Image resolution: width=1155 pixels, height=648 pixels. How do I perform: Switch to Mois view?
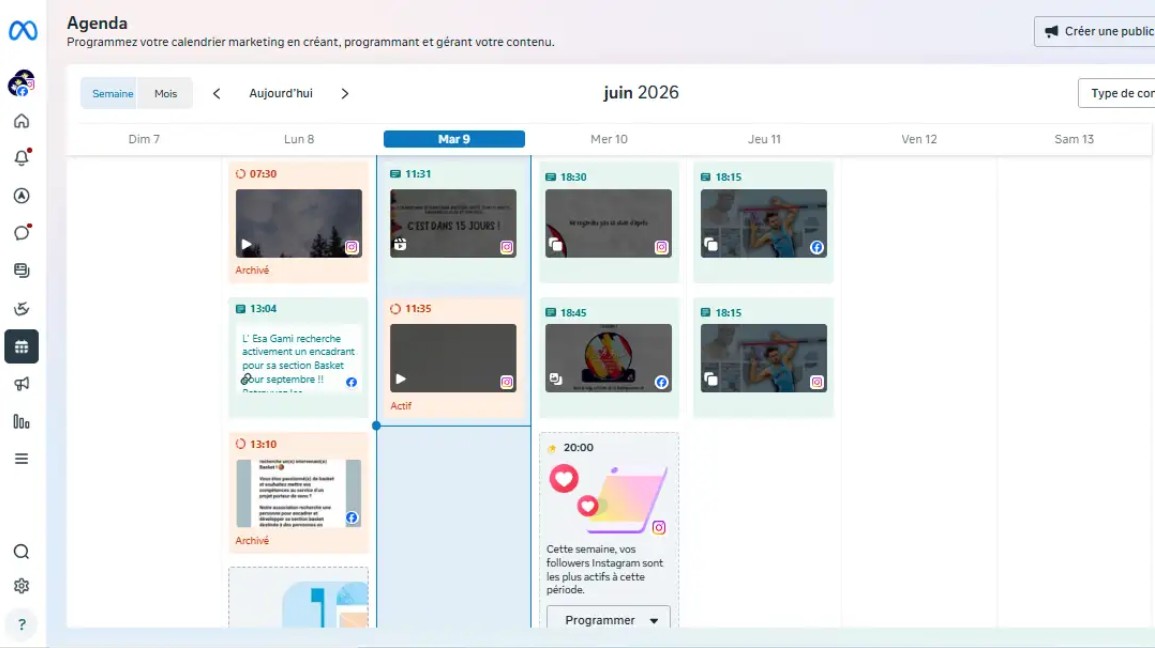point(166,94)
